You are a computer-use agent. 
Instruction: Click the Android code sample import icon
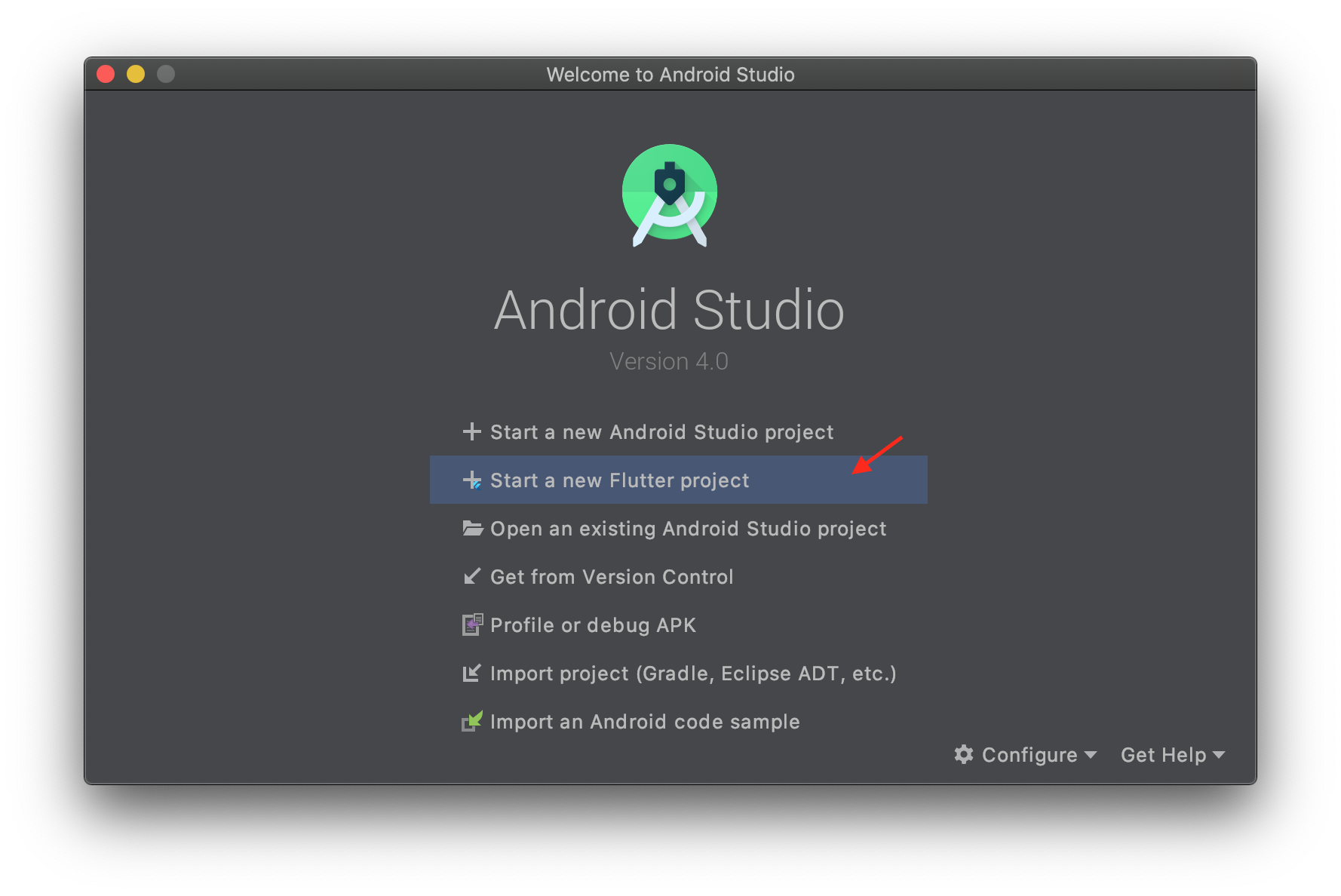click(472, 721)
